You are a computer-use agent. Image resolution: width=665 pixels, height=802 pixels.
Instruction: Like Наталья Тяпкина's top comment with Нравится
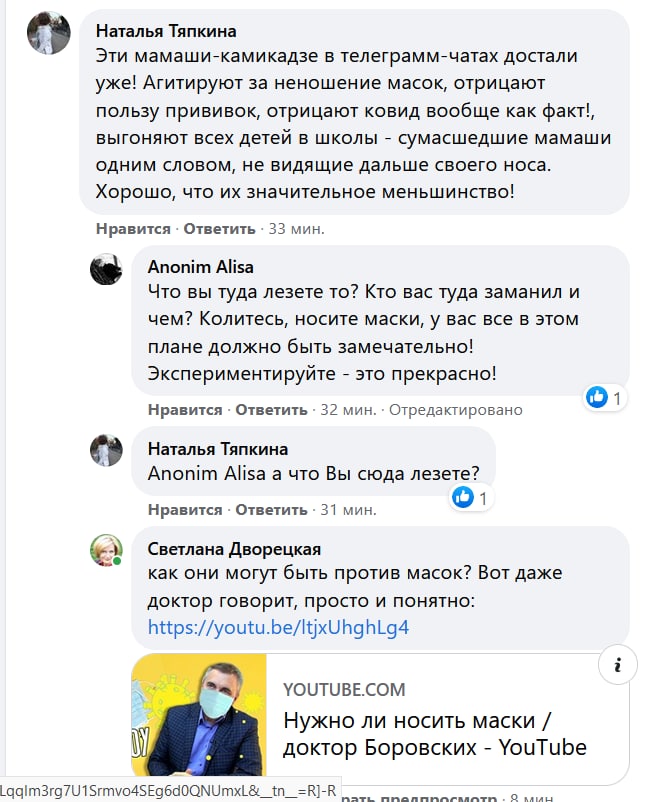133,229
